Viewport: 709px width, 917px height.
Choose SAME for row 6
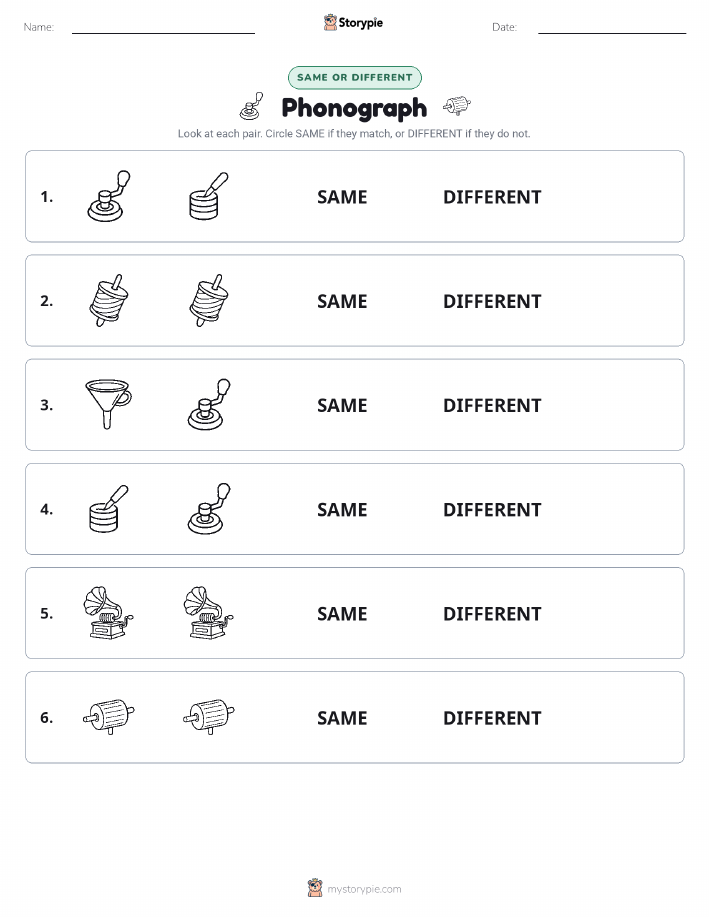tap(342, 718)
